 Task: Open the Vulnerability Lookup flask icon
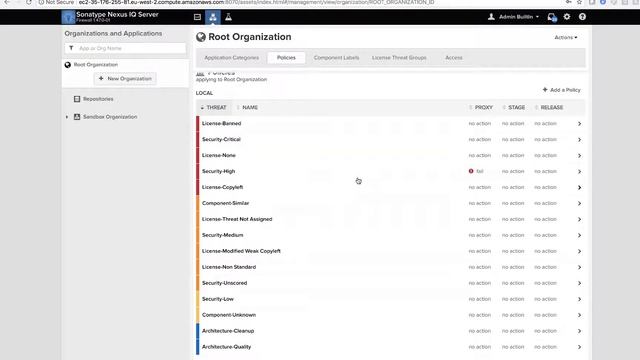tap(229, 17)
